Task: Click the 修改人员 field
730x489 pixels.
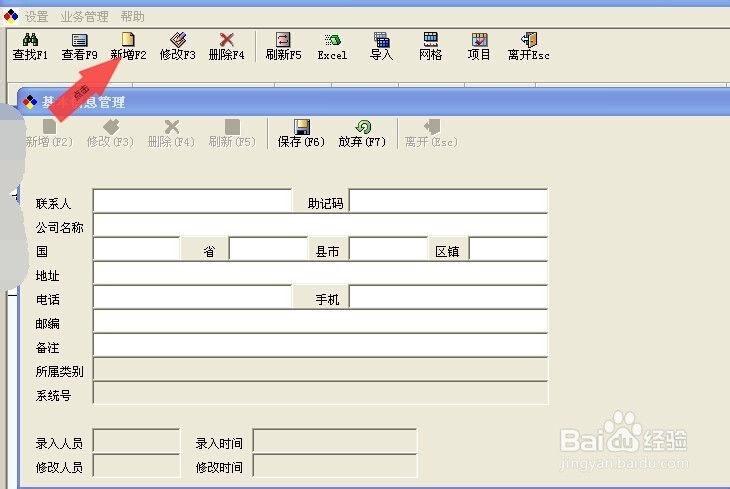Action: (x=136, y=466)
